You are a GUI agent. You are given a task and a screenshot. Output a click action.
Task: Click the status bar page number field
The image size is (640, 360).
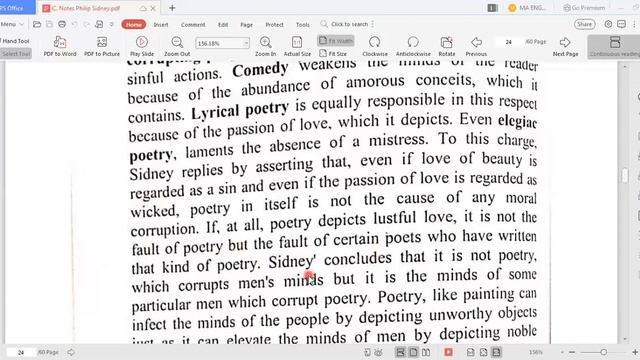click(21, 352)
